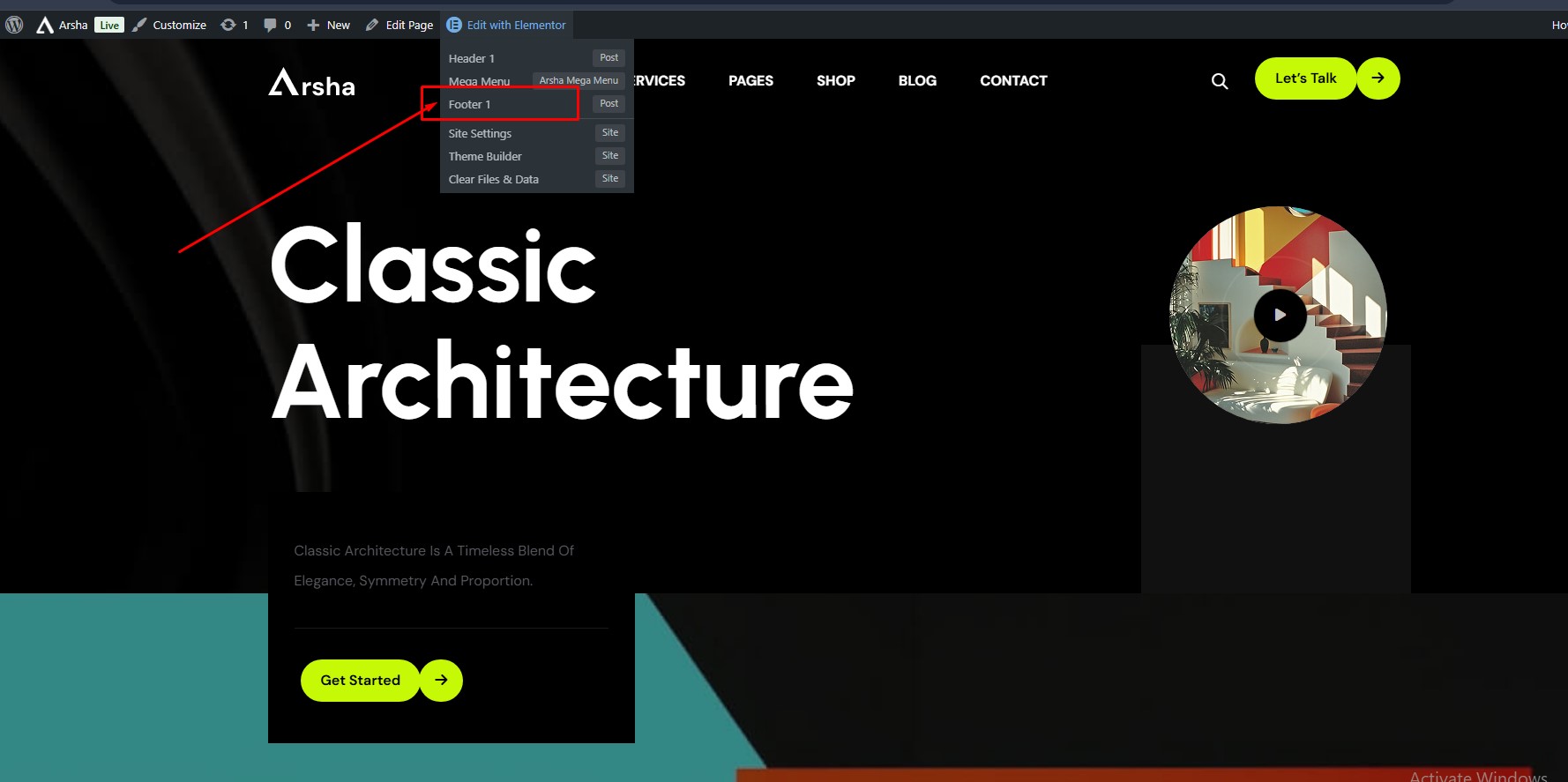Open CONTACT navigation link
The width and height of the screenshot is (1568, 782).
[1013, 80]
